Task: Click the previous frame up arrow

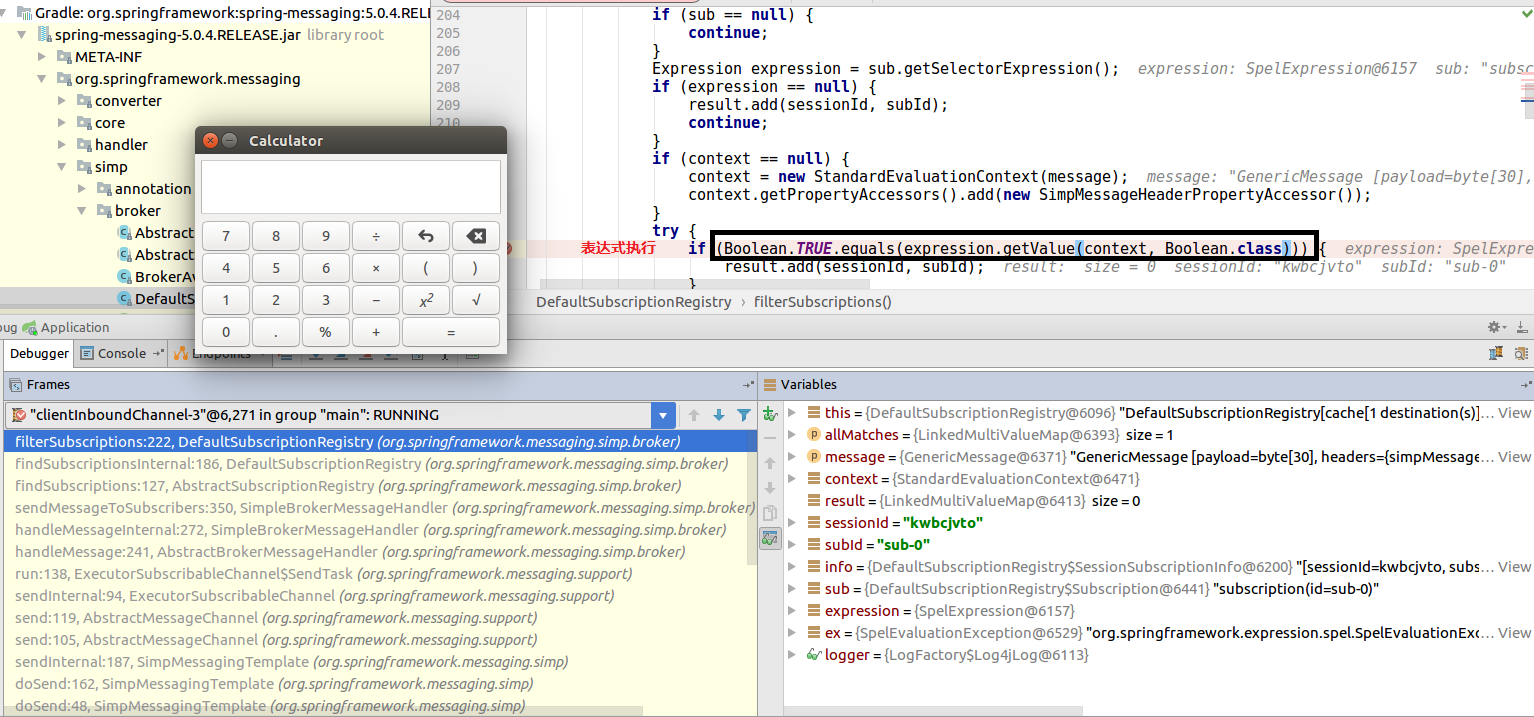Action: tap(693, 415)
